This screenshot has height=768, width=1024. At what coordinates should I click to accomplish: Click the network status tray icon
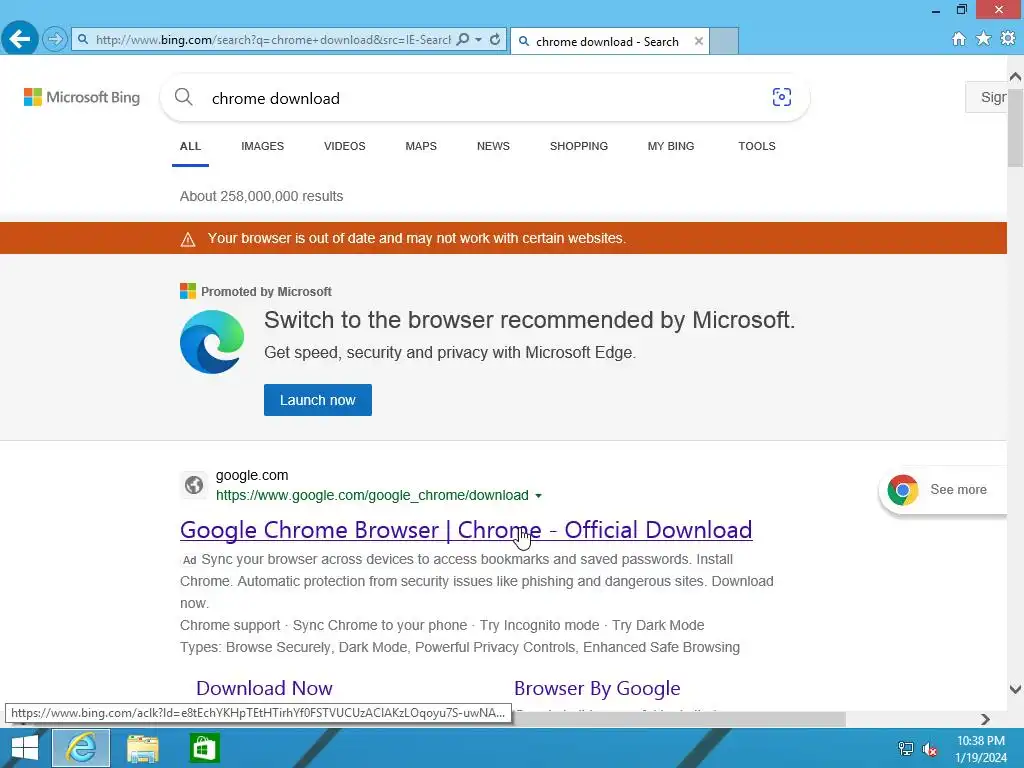[906, 749]
